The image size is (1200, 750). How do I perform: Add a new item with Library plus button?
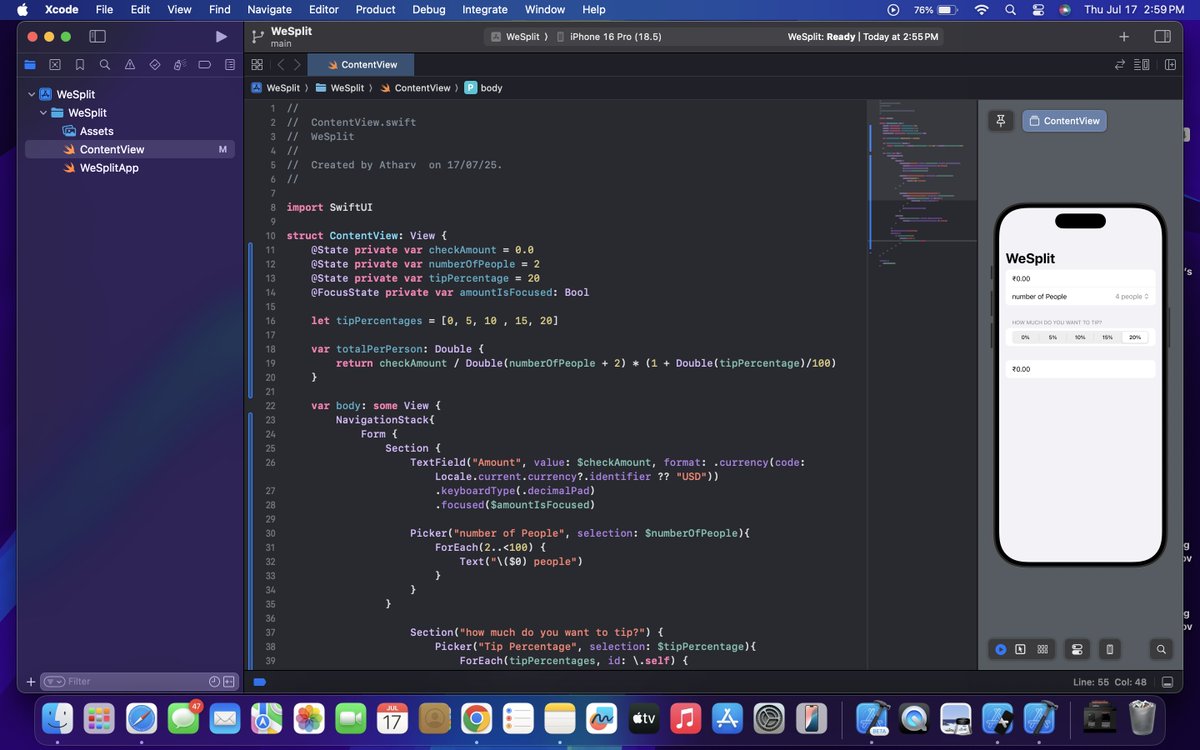tap(1124, 36)
